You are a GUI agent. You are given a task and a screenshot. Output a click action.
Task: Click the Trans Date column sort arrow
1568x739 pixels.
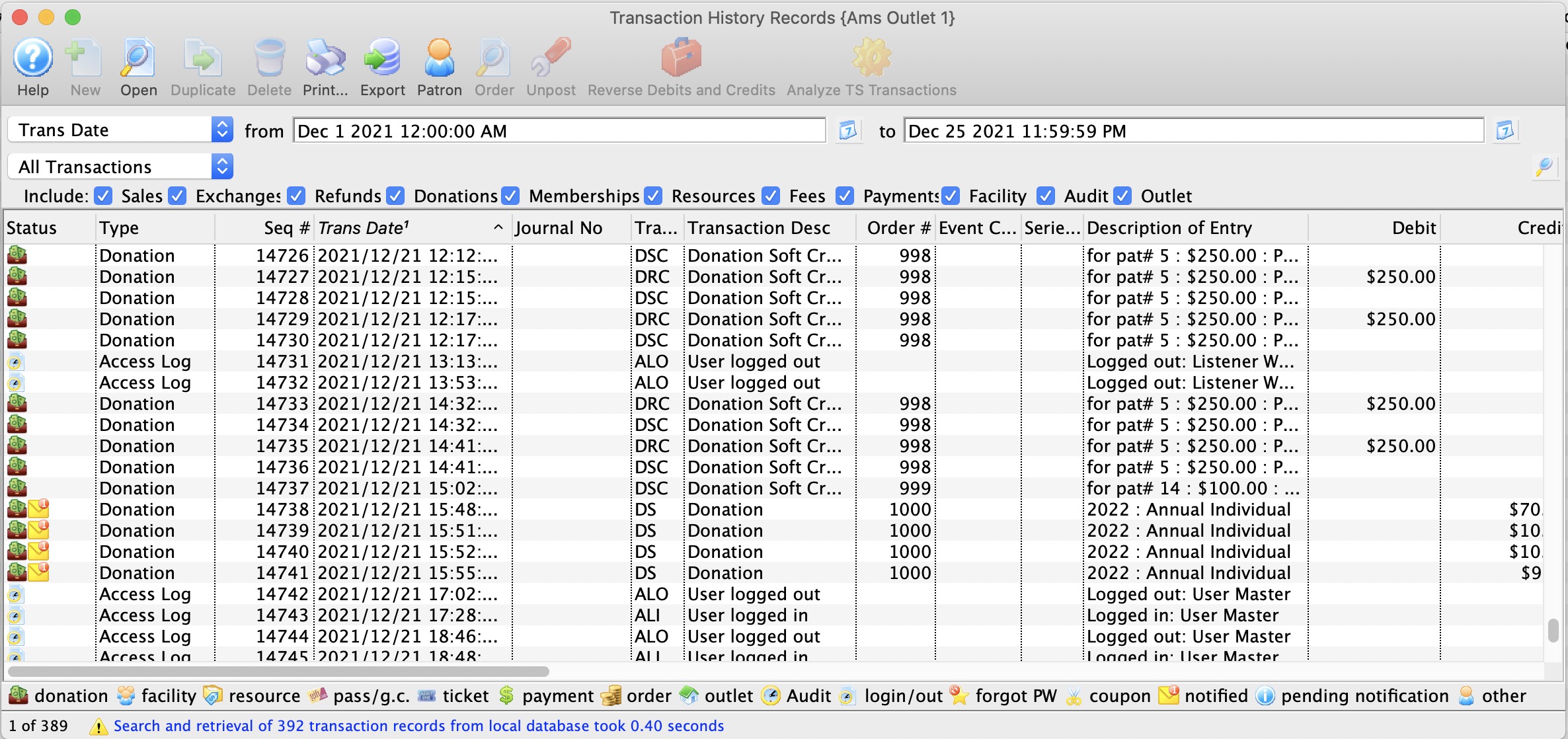point(498,227)
